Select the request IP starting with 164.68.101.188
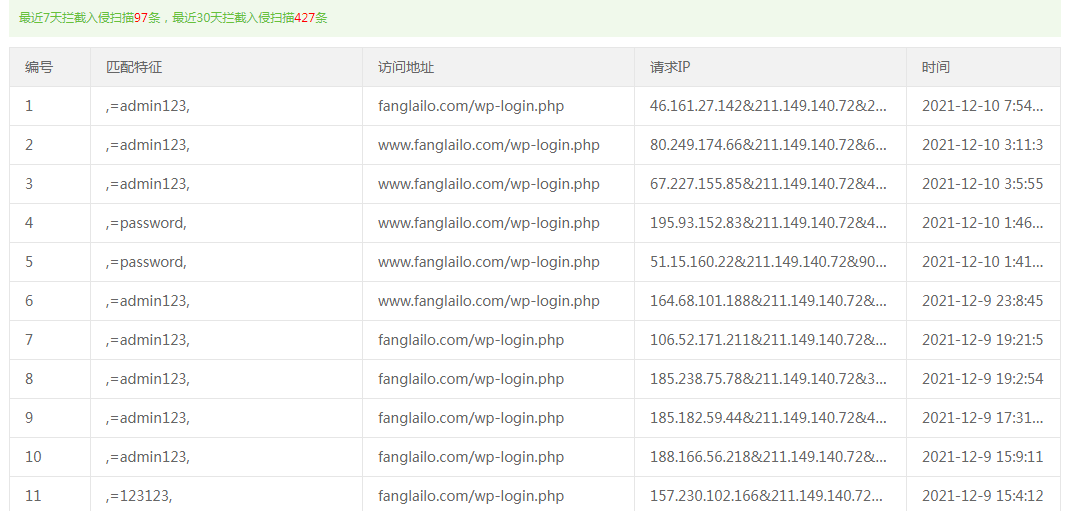 [x=768, y=301]
